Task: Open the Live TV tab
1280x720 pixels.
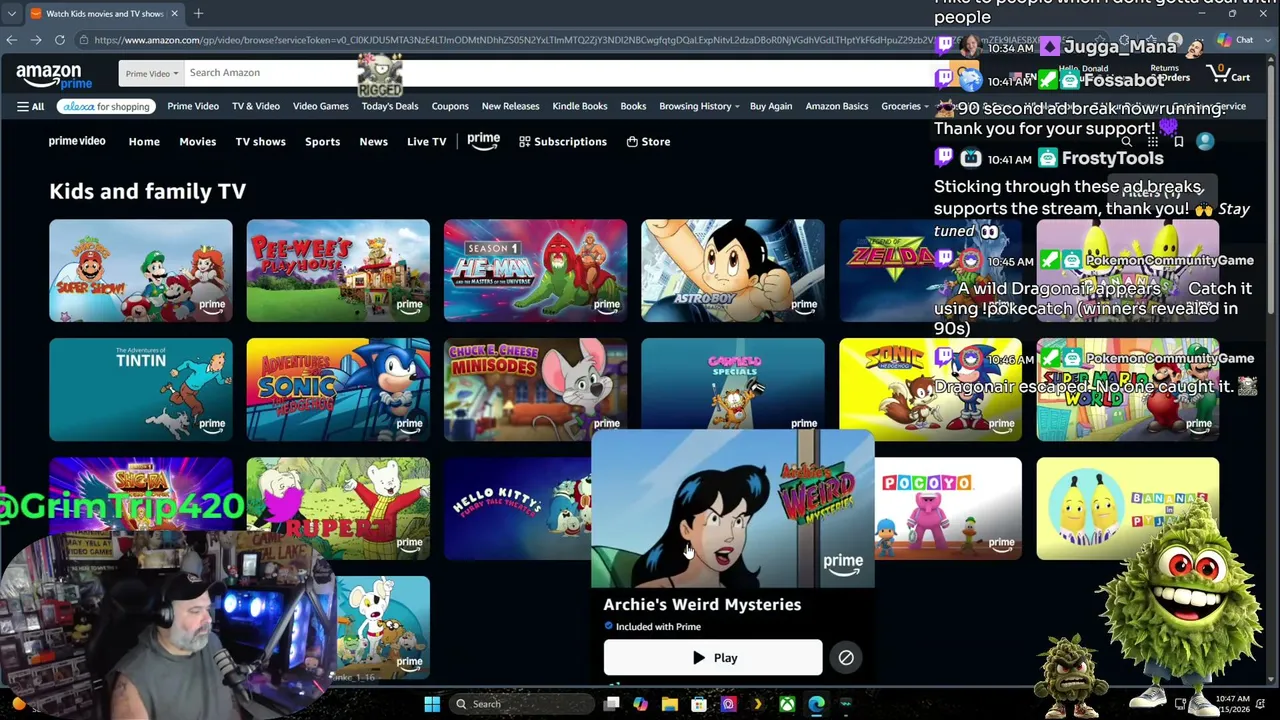Action: 426,142
